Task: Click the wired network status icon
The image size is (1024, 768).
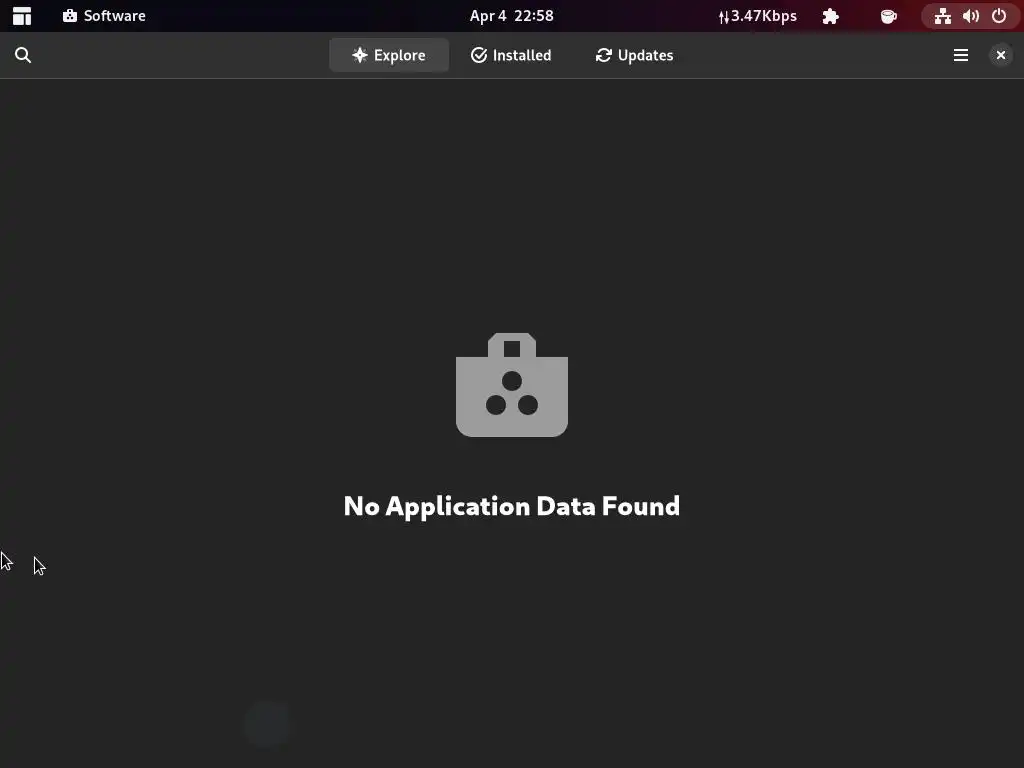Action: (x=942, y=16)
